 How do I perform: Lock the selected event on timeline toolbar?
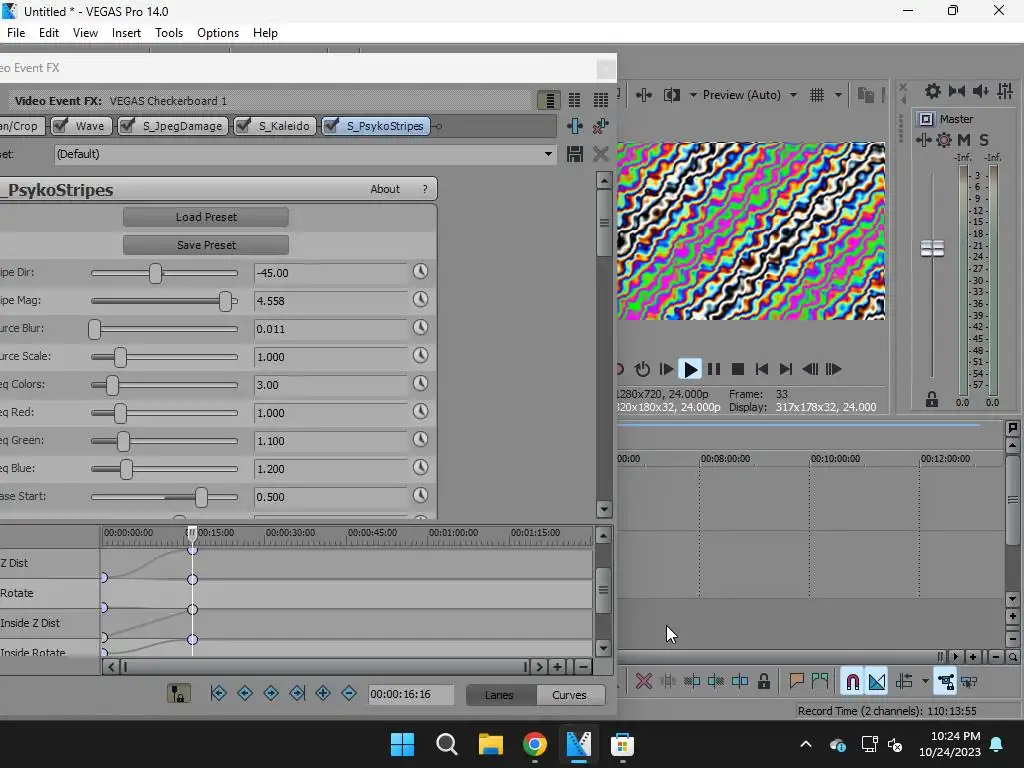point(763,682)
